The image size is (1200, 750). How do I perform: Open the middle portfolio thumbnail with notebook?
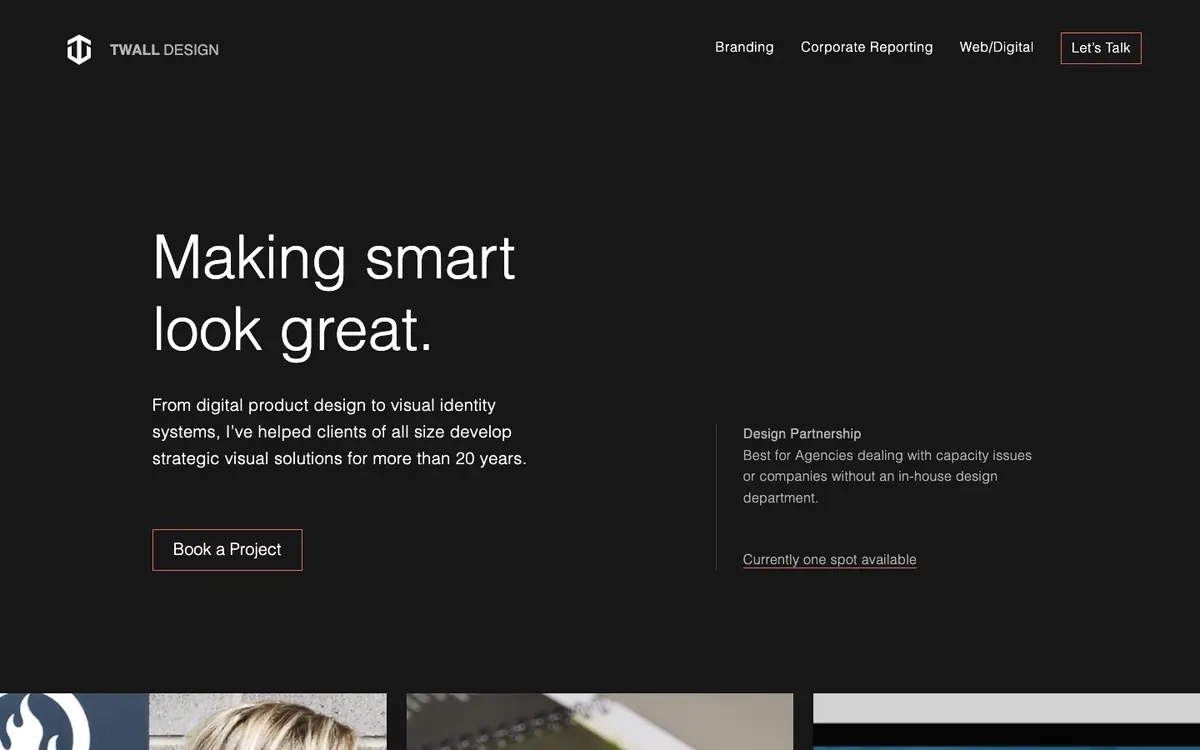click(600, 722)
